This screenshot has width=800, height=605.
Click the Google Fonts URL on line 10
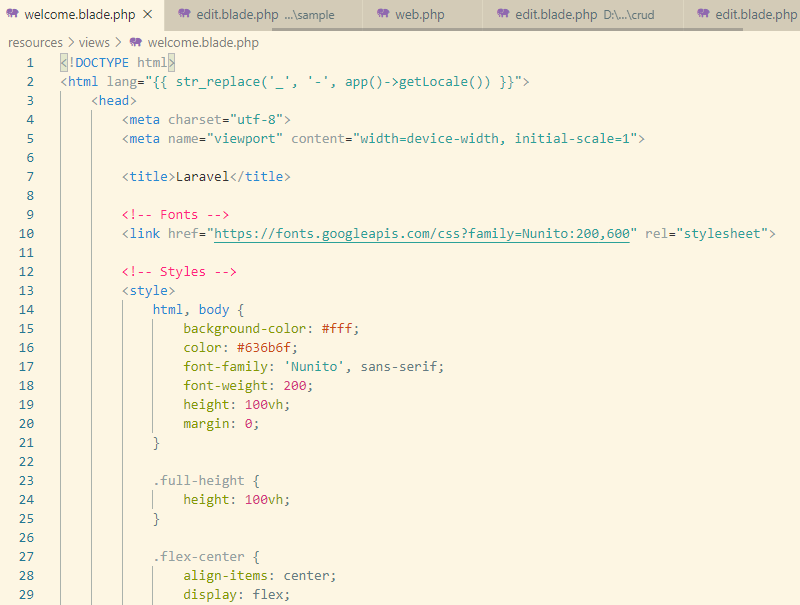(x=421, y=234)
